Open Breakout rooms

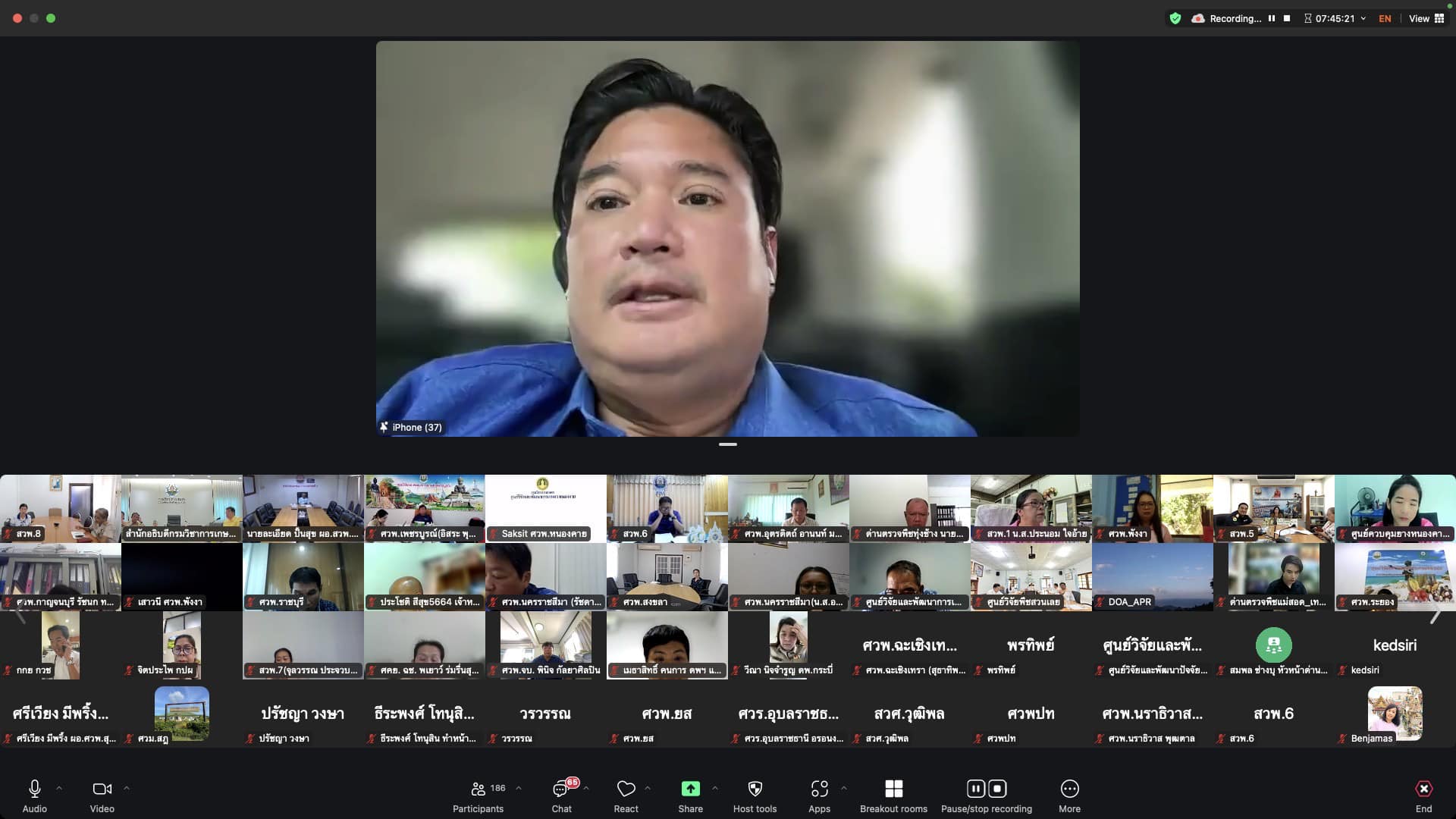point(893,789)
